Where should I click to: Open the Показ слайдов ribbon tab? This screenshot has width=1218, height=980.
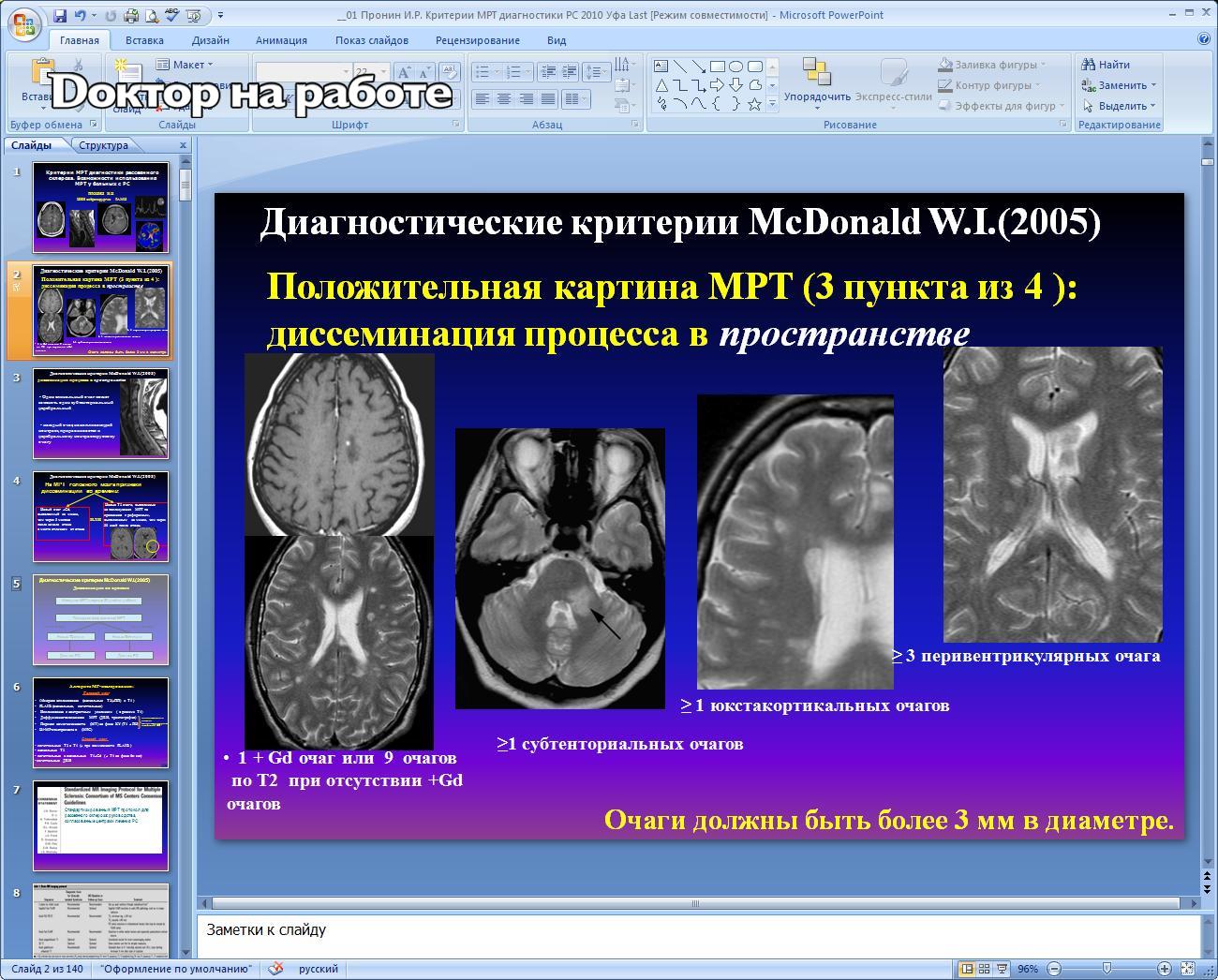(372, 40)
